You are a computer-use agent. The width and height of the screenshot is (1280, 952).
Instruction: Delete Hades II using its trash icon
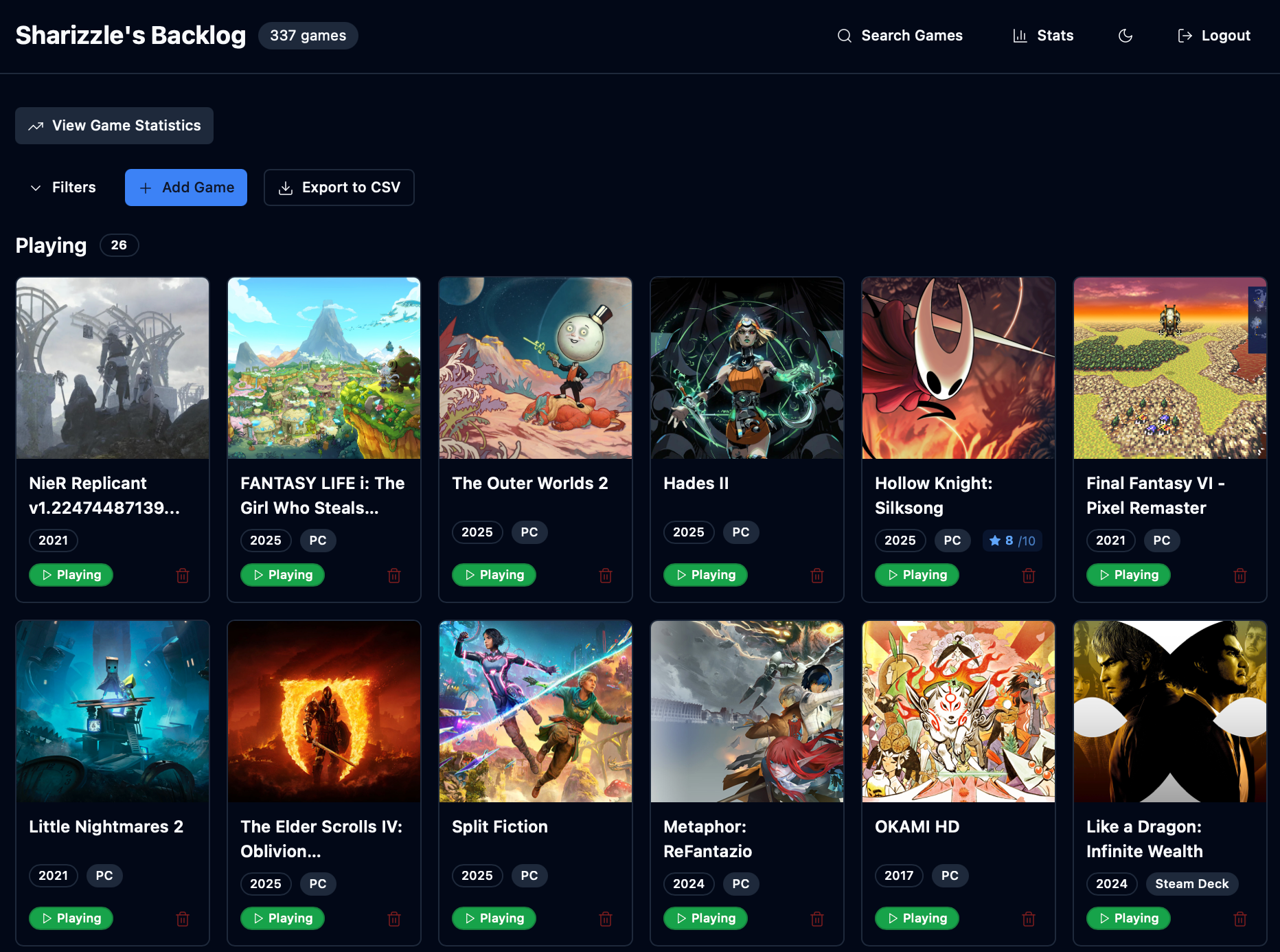[x=816, y=576]
